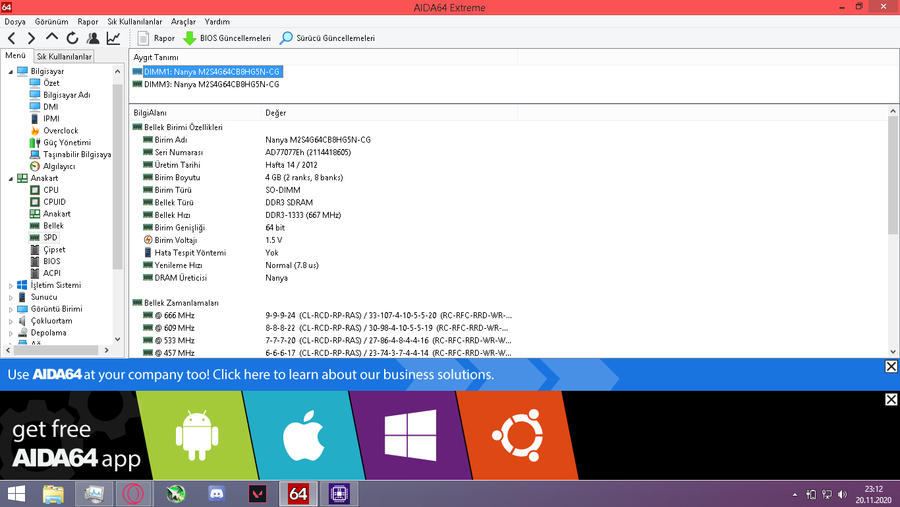This screenshot has height=507, width=900.
Task: Switch to Sık Kullanılanlar sidebar tab
Action: [x=64, y=56]
